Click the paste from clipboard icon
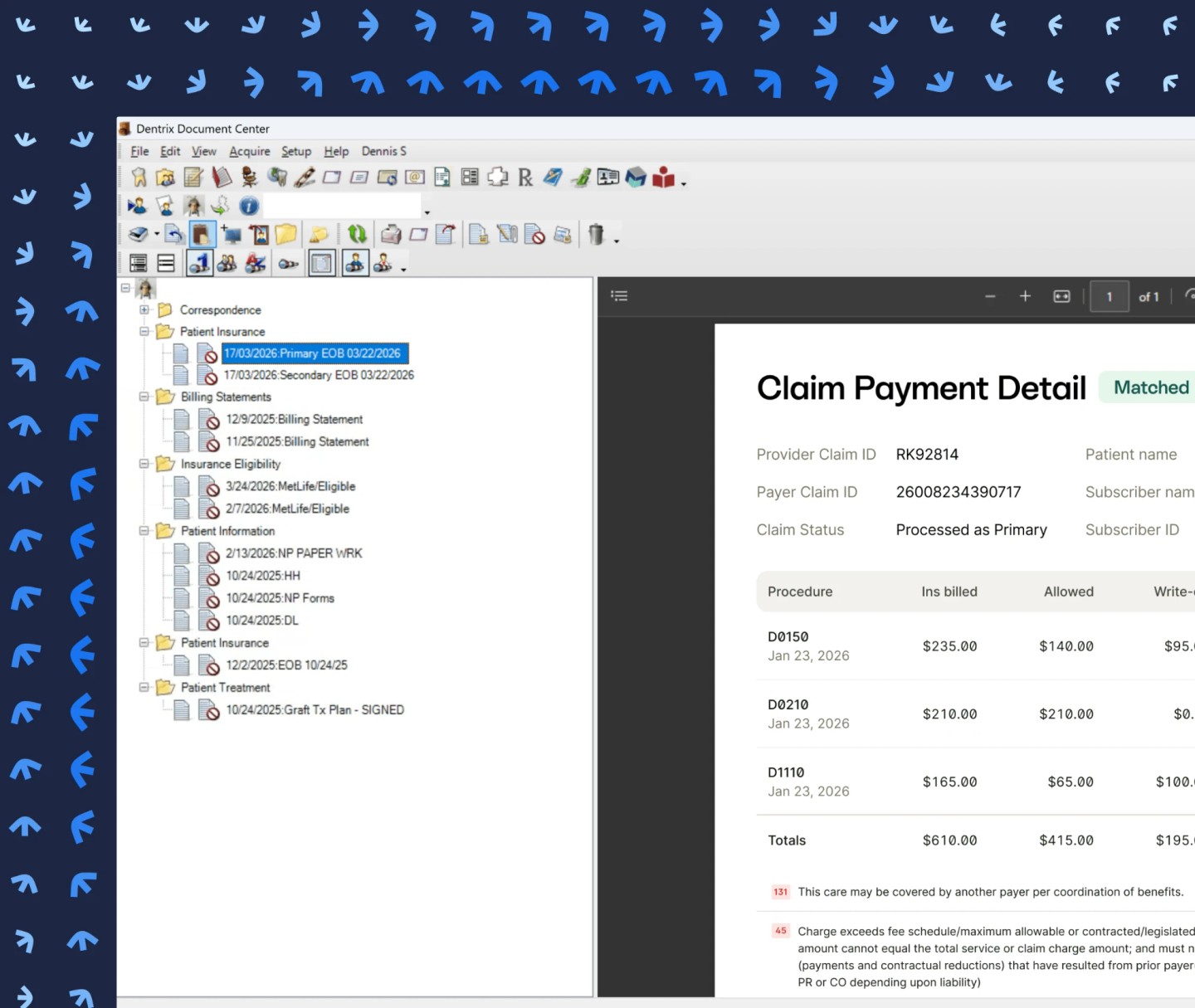The image size is (1195, 1008). point(202,235)
